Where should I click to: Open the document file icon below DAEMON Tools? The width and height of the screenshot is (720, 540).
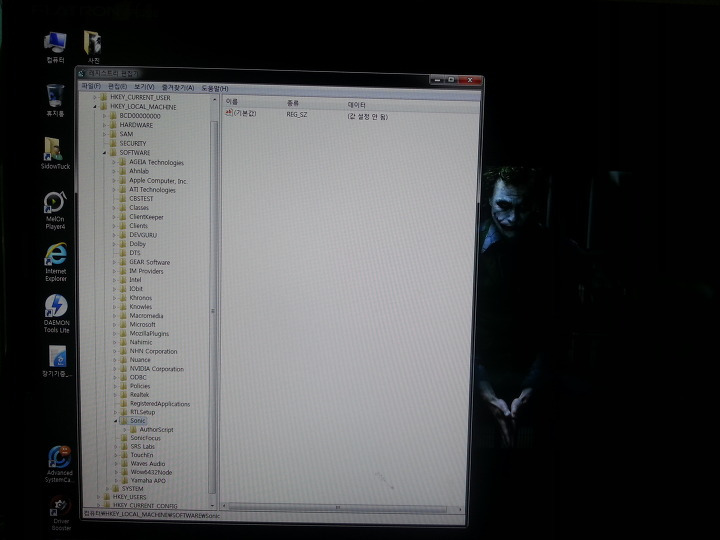click(57, 361)
